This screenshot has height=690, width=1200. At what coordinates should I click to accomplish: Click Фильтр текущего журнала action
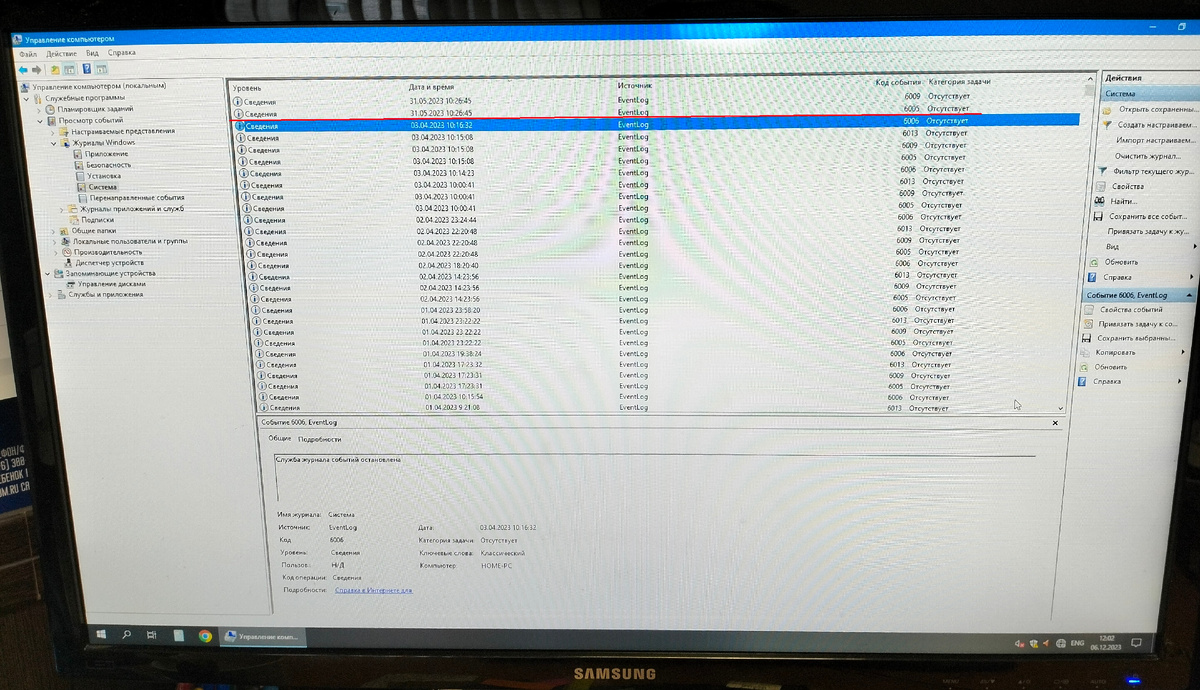point(1154,172)
